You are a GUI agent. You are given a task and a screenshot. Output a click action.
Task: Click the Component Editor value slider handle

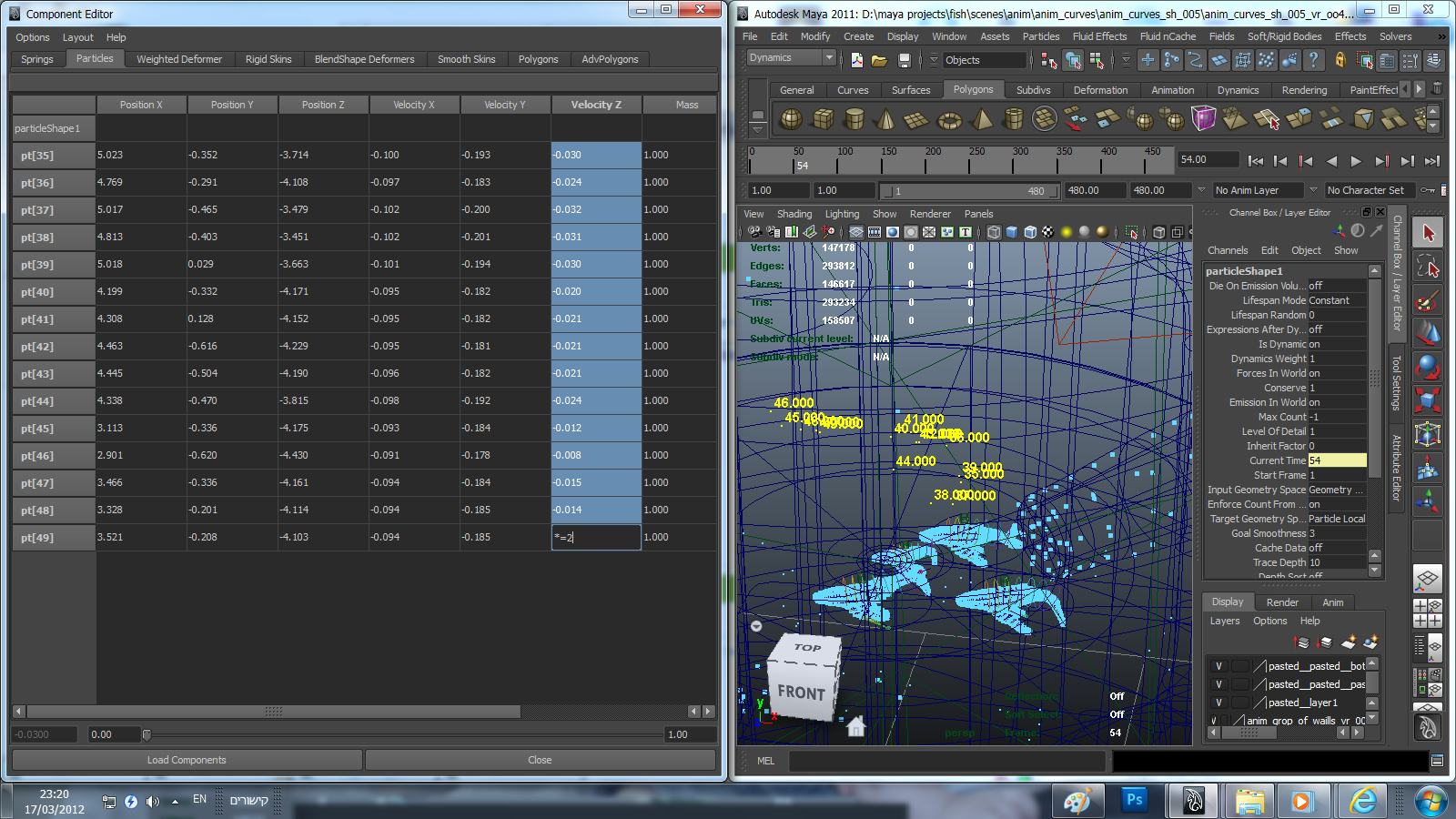(147, 734)
